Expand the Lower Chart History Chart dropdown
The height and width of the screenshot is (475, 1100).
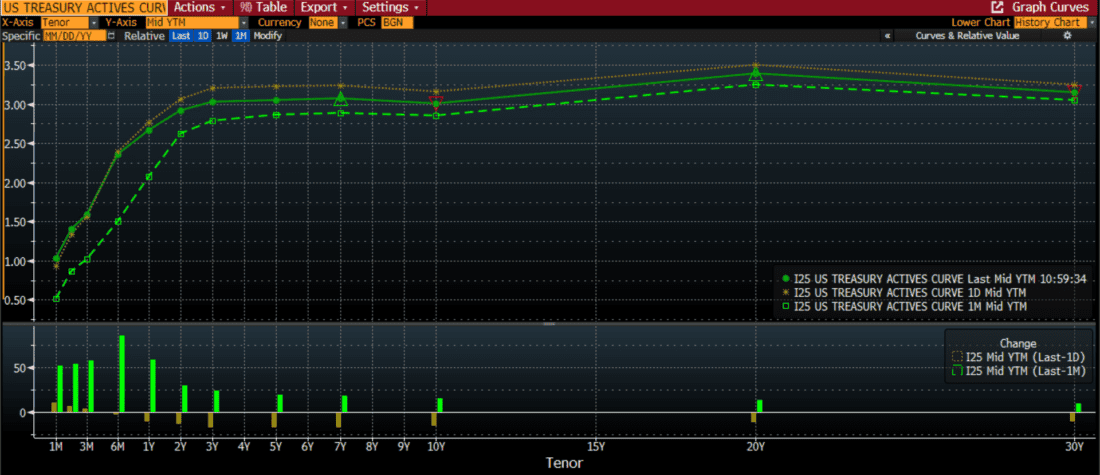pyautogui.click(x=1093, y=22)
